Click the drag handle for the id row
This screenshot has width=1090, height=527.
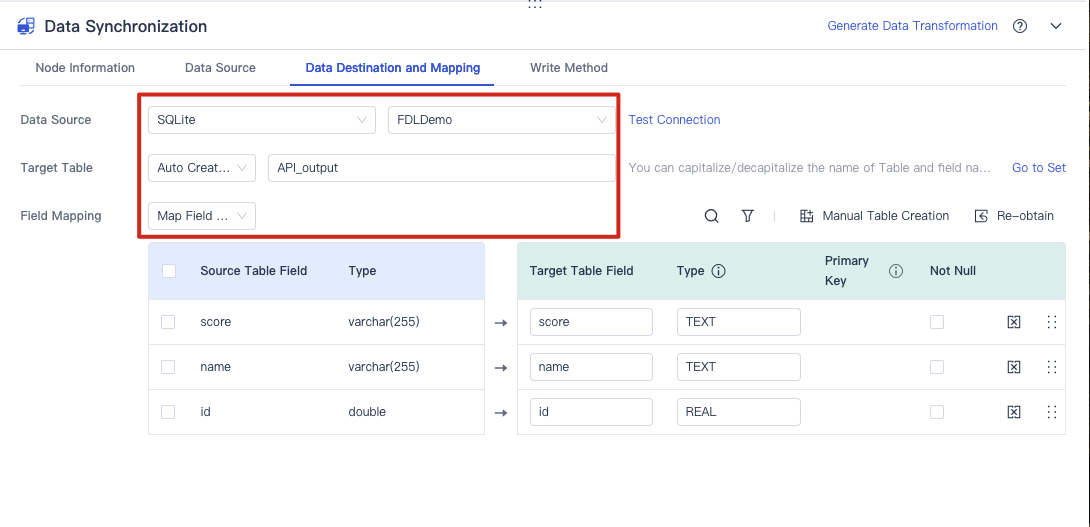(x=1051, y=412)
